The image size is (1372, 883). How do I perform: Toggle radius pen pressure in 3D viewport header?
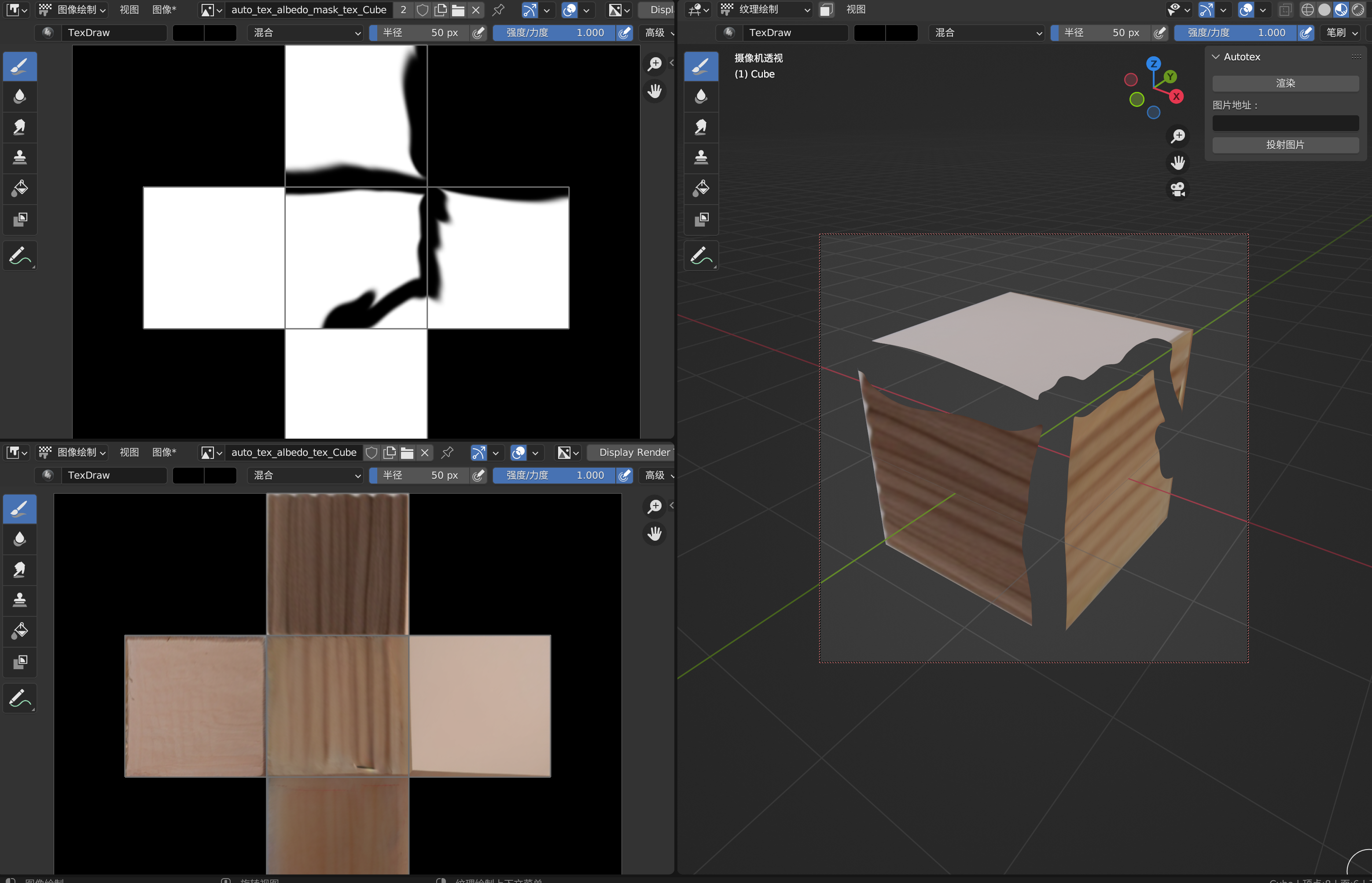1159,33
